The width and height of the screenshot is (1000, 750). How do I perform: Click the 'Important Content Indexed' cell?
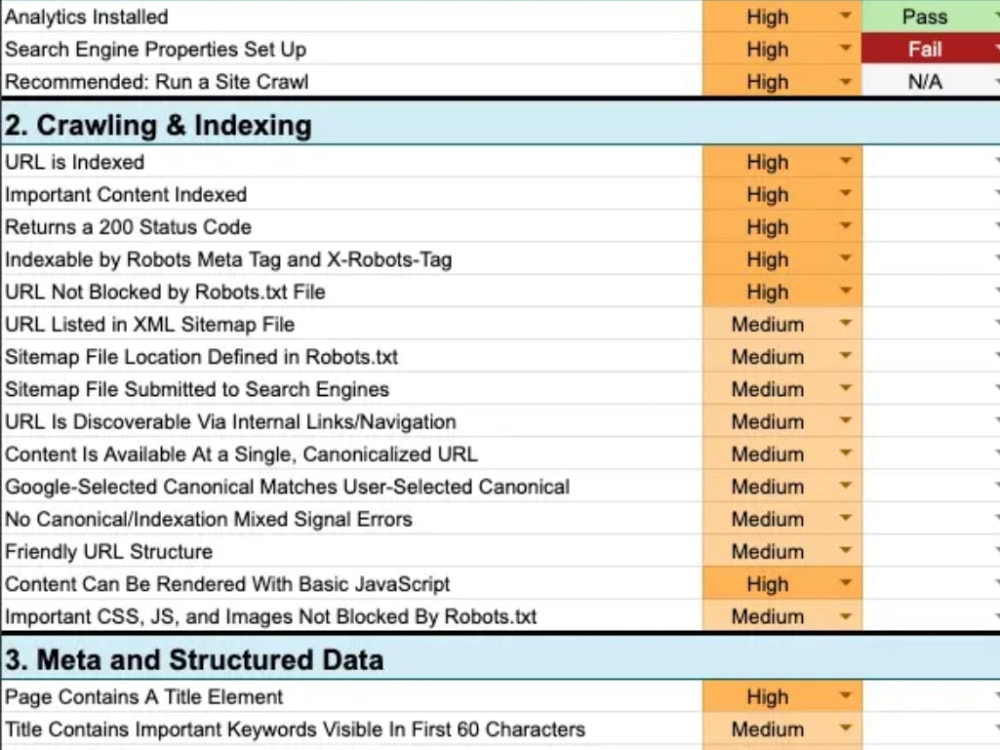(x=351, y=194)
